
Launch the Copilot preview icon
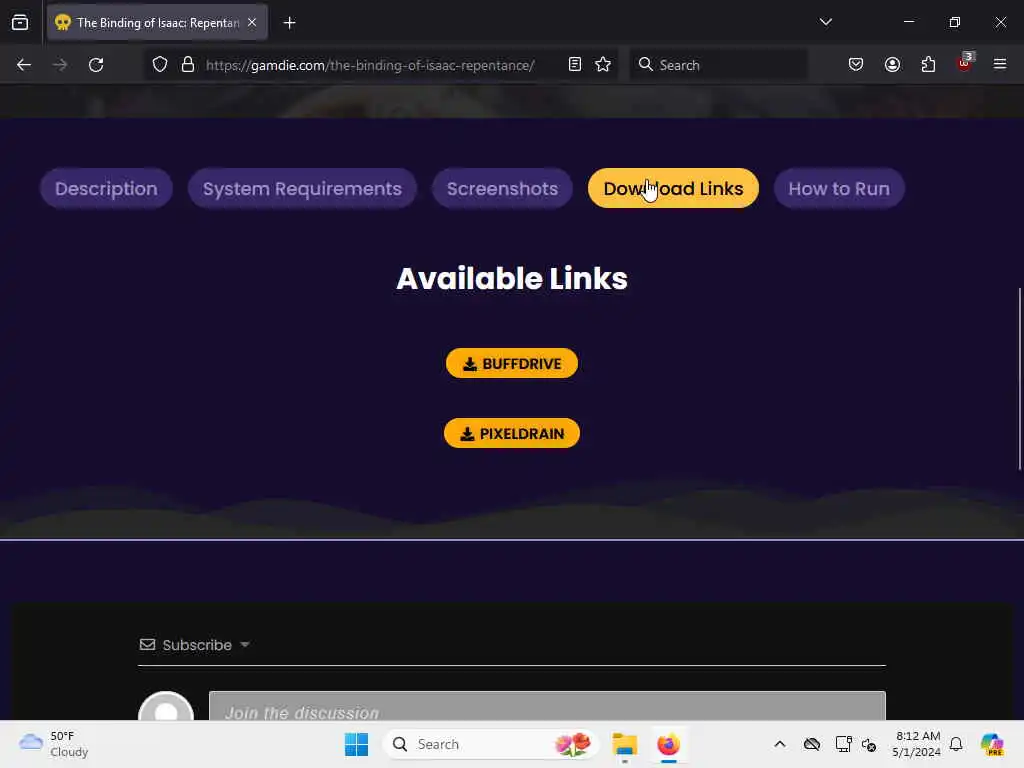992,744
